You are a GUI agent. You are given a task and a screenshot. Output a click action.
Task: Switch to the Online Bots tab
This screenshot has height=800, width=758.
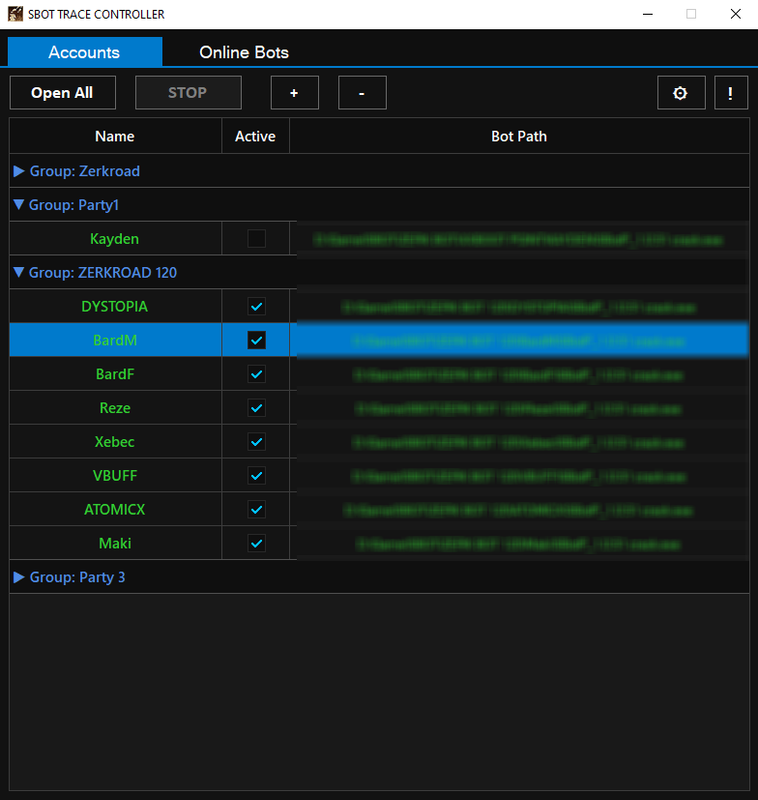(244, 52)
